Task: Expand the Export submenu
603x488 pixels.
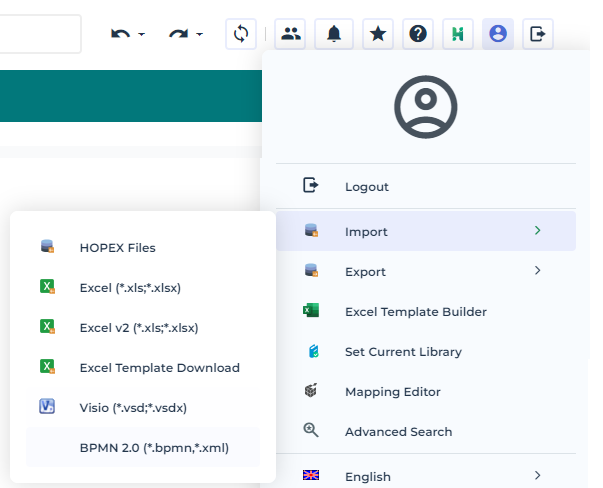Action: tap(537, 271)
